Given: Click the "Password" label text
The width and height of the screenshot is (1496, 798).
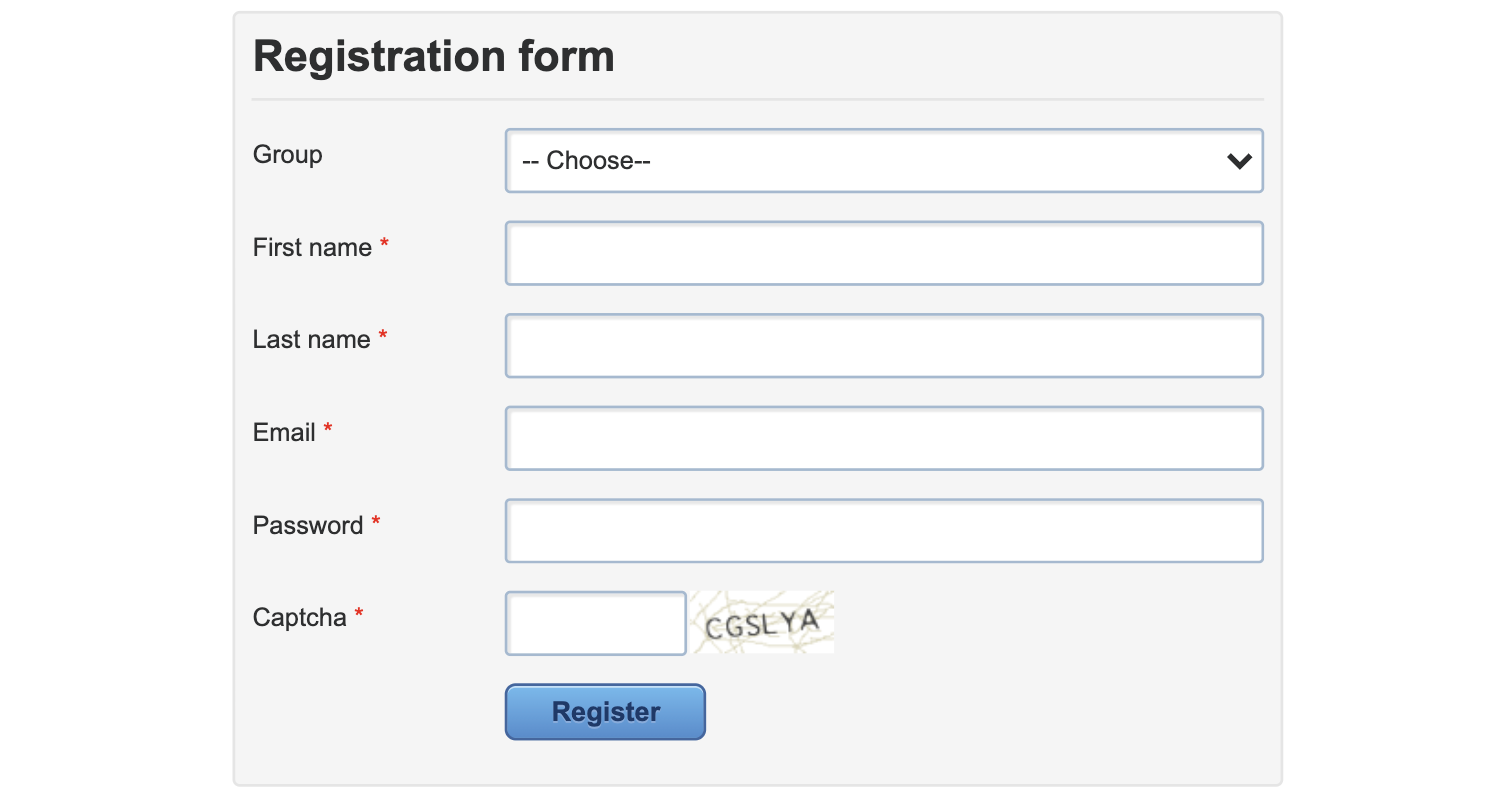Looking at the screenshot, I should click(308, 526).
